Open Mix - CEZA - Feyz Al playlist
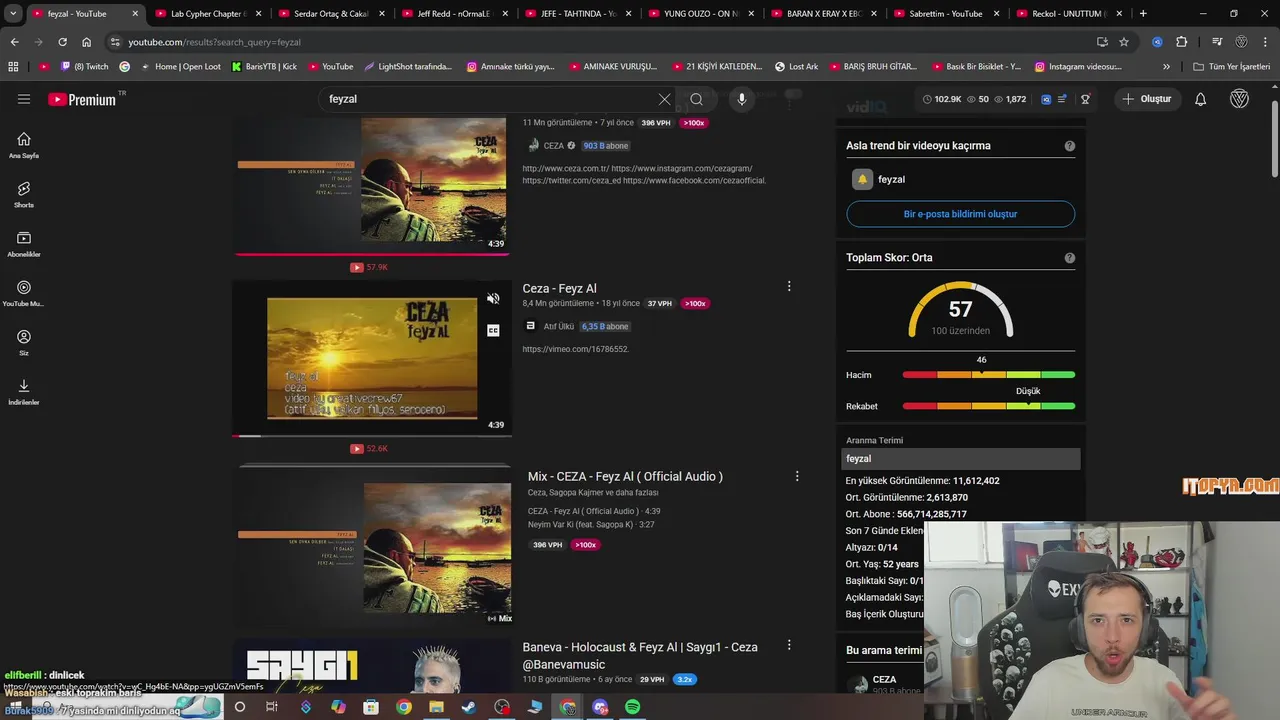Screen dimensions: 1280x720 click(x=625, y=476)
